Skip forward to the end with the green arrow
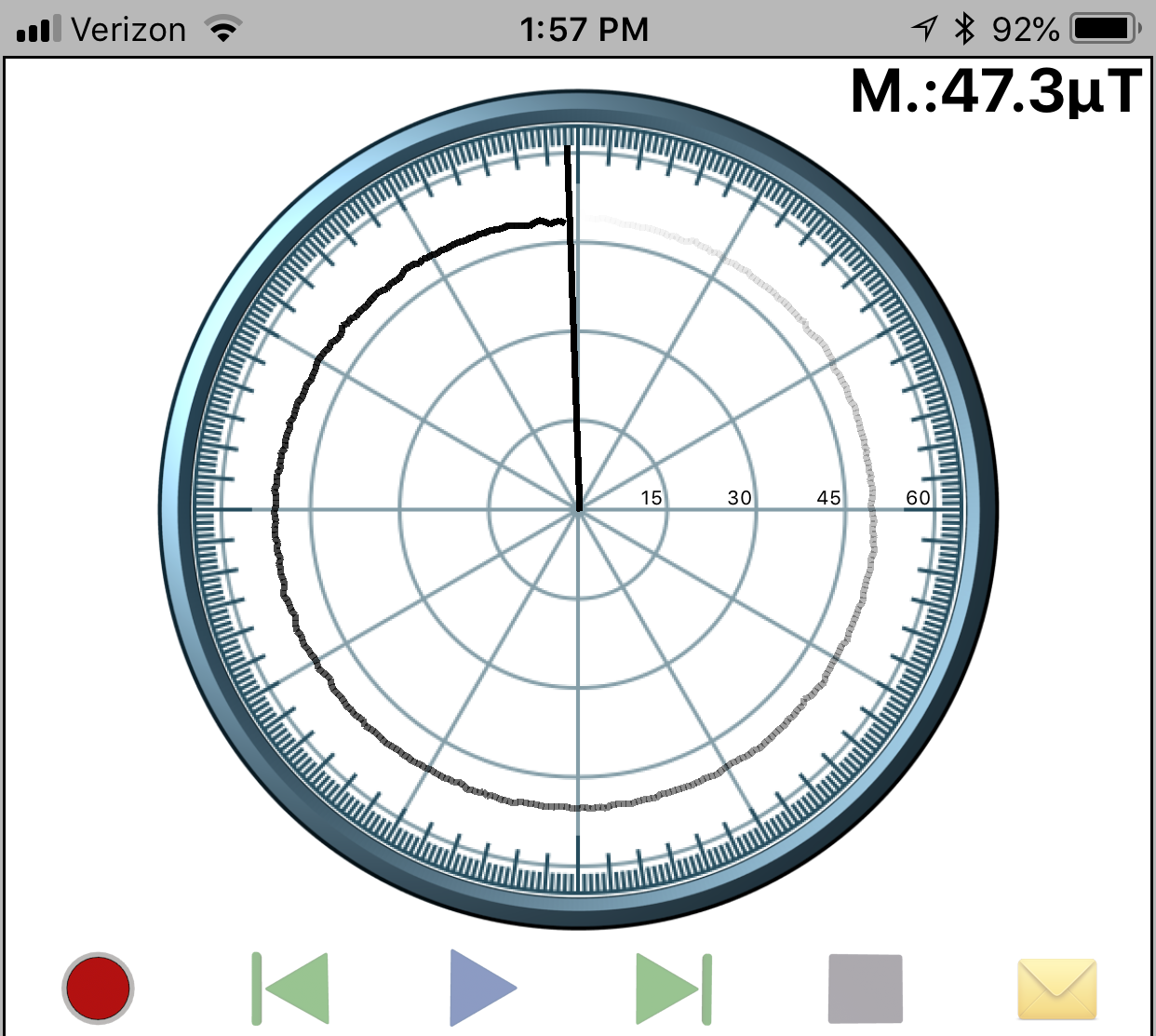1156x1036 pixels. (x=674, y=988)
